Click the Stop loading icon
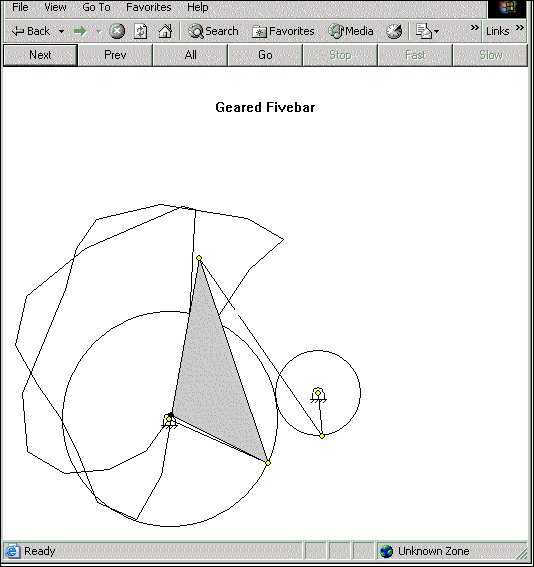534x567 pixels. point(117,31)
